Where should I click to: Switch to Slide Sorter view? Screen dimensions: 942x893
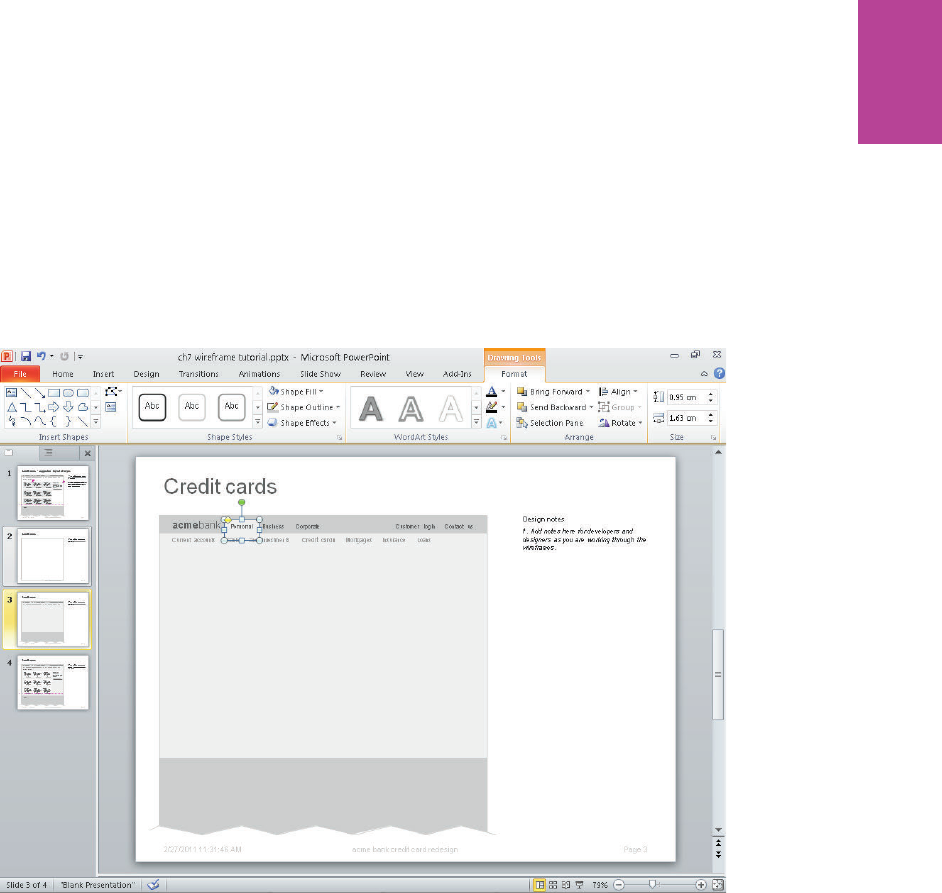pyautogui.click(x=553, y=885)
